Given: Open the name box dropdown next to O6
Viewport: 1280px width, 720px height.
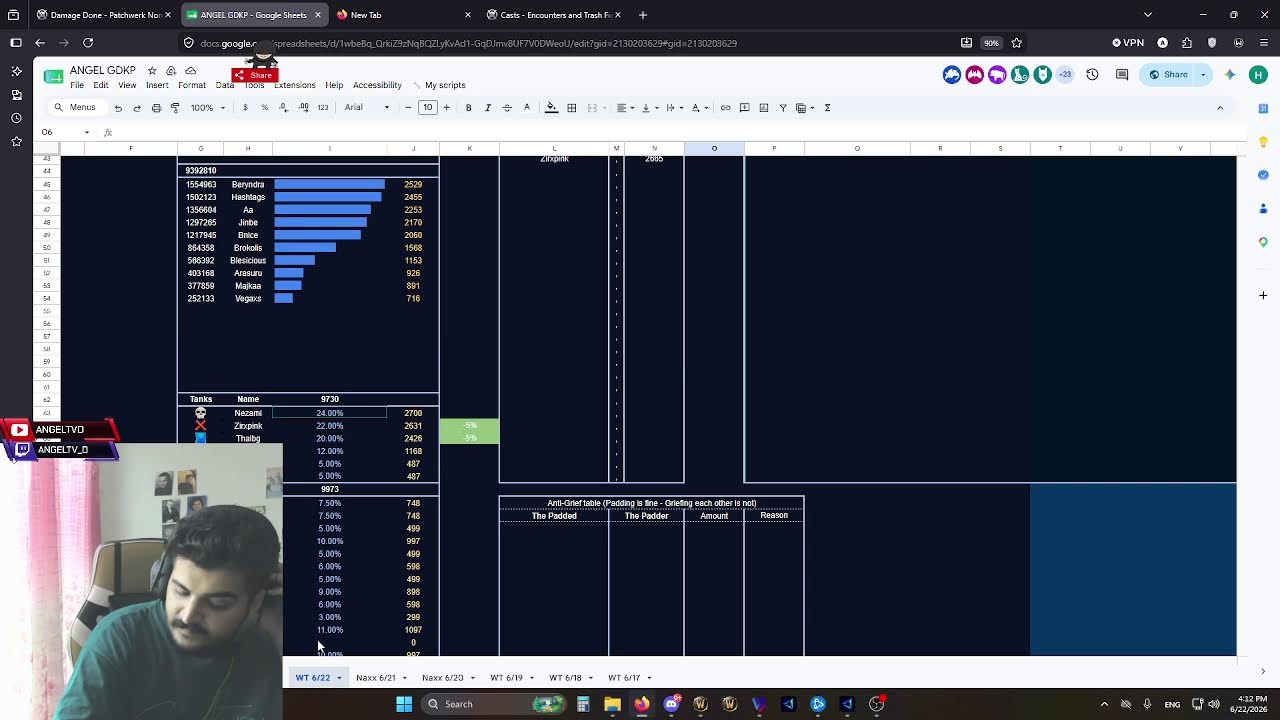Looking at the screenshot, I should [86, 132].
